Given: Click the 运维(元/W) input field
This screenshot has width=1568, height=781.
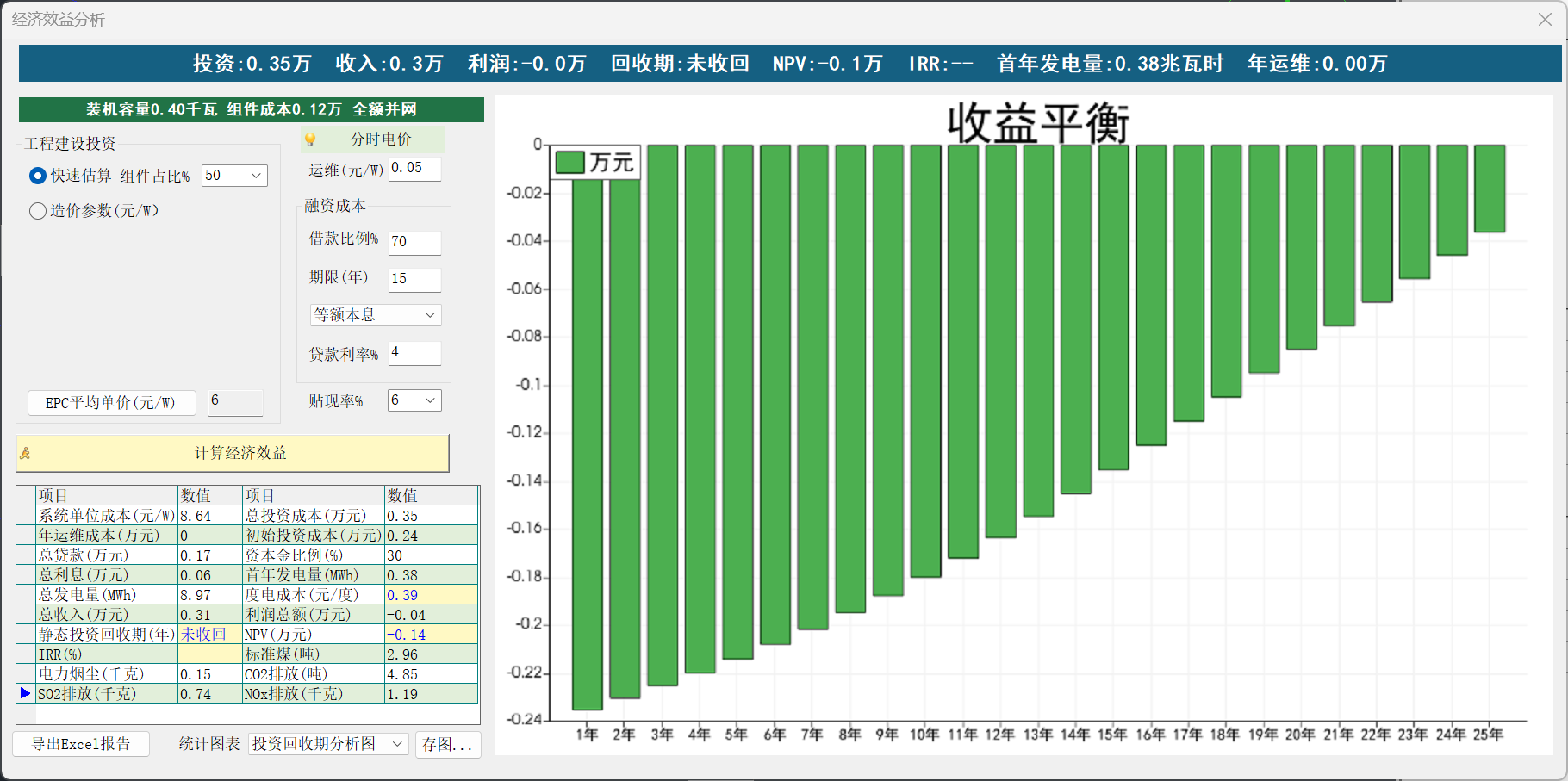Looking at the screenshot, I should point(414,169).
